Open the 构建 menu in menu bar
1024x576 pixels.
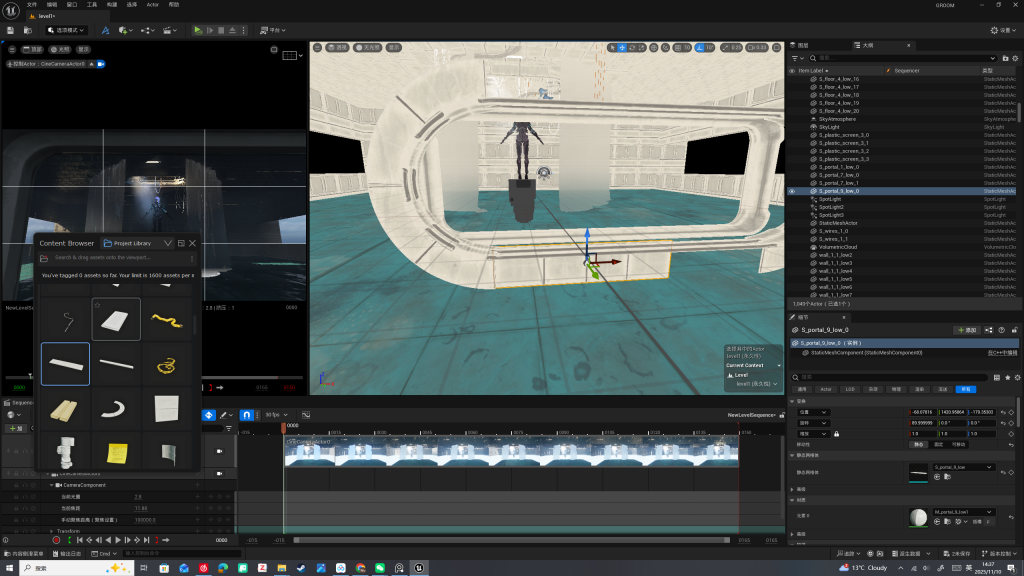[112, 4]
